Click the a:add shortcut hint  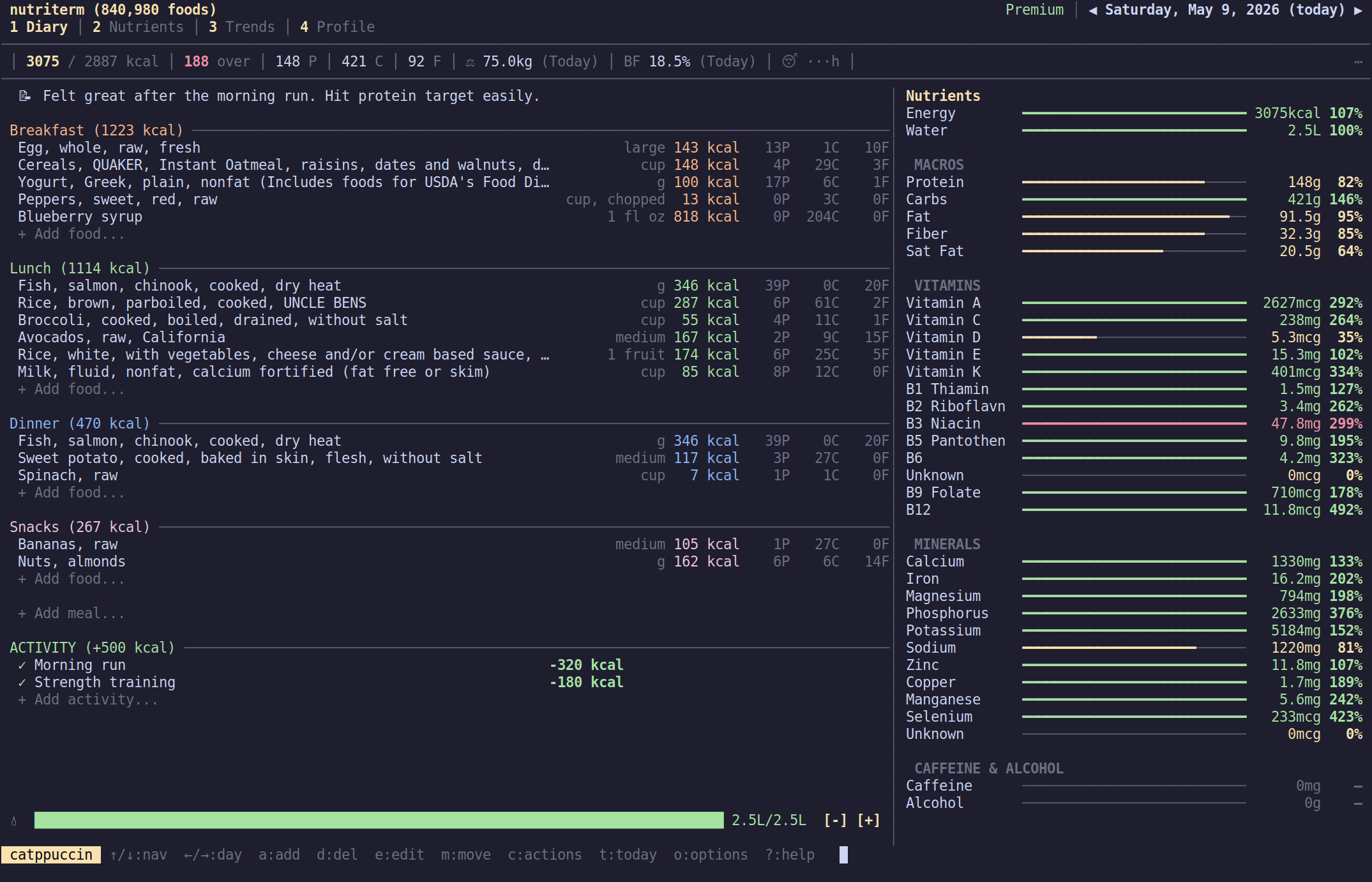point(279,855)
